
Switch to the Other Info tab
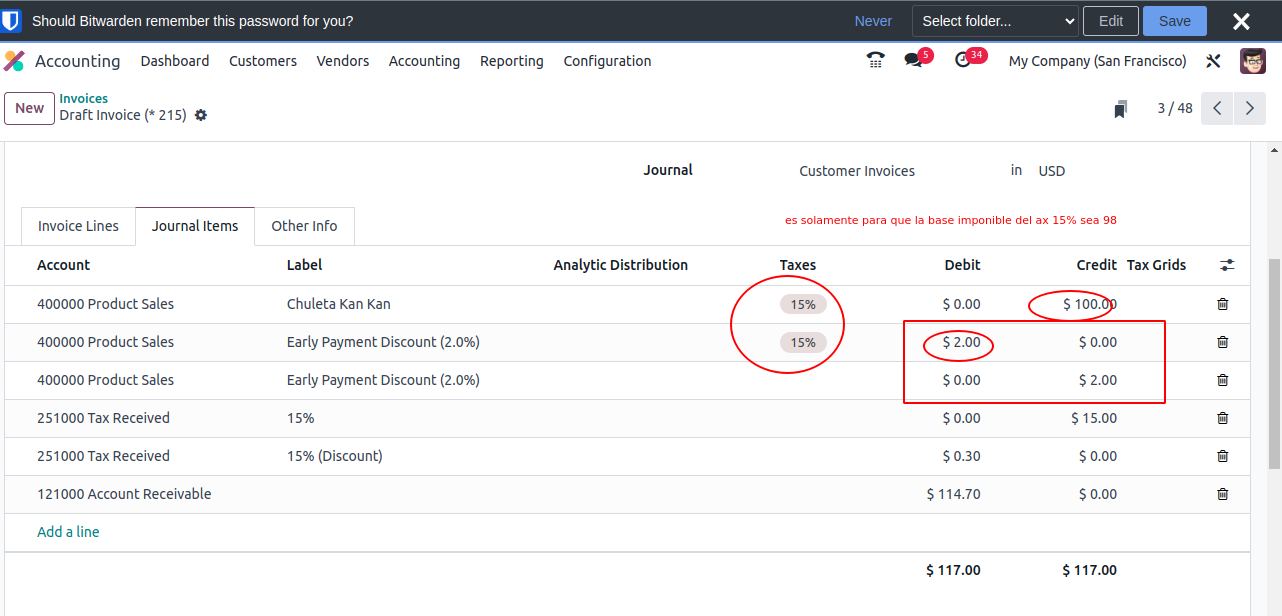(x=304, y=226)
